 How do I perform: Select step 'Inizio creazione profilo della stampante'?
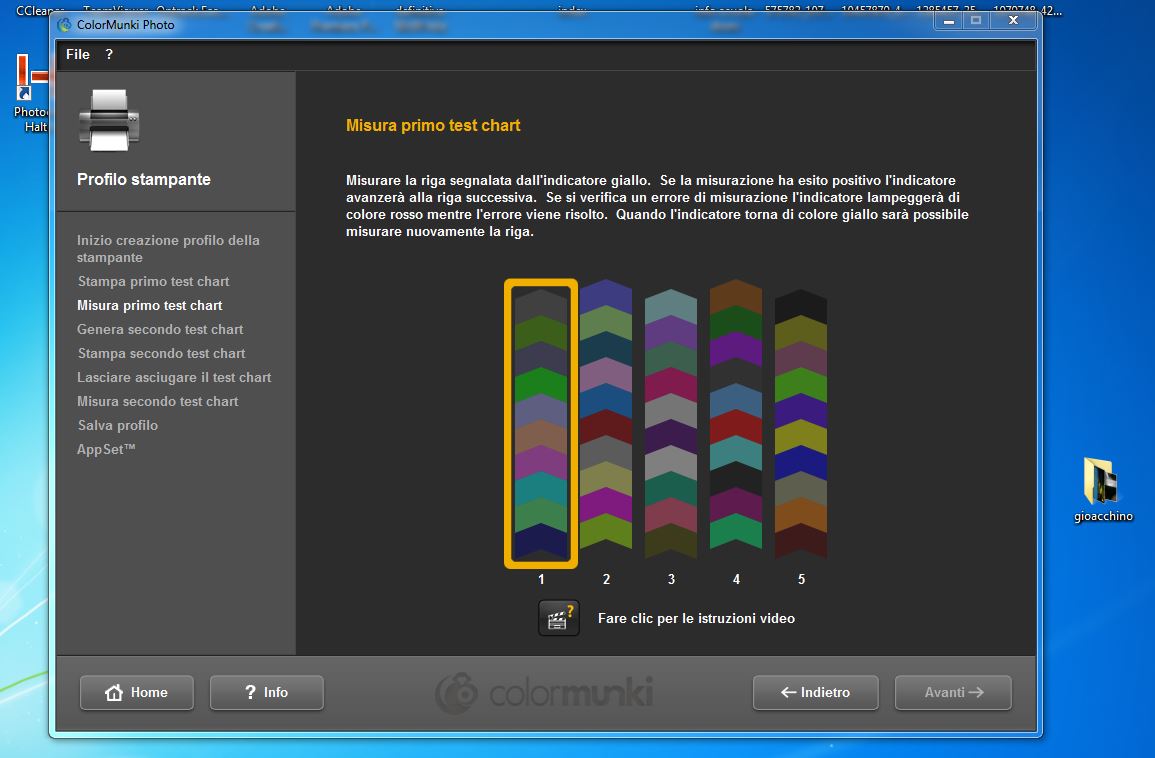pyautogui.click(x=168, y=249)
